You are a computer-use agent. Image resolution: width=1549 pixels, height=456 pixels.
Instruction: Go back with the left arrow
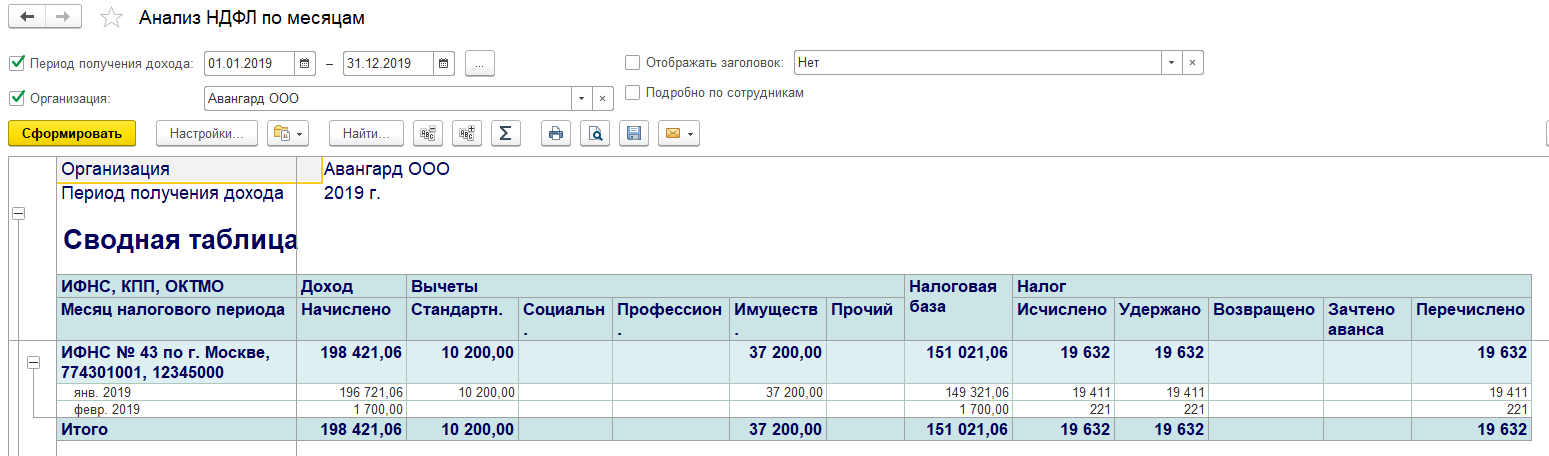[27, 17]
